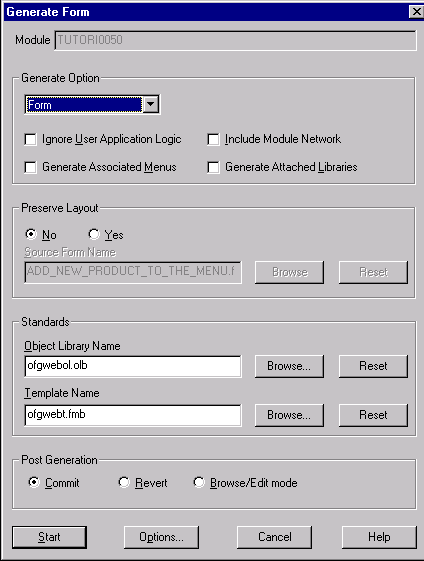Screen dimensions: 424x561
Task: Select Commit post generation option
Action: (x=34, y=482)
